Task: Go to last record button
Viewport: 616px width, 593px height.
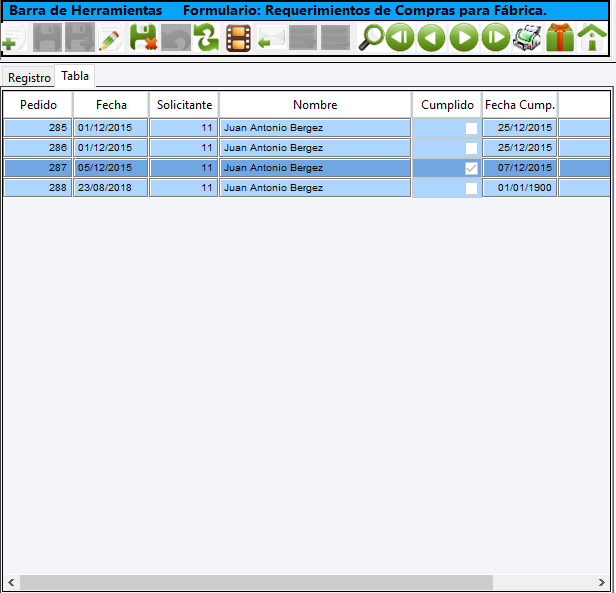Action: (496, 38)
